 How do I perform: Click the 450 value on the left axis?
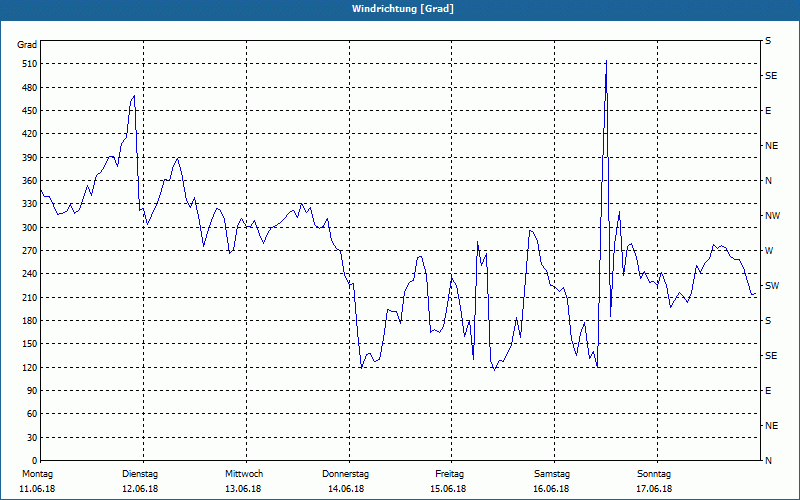pyautogui.click(x=30, y=111)
